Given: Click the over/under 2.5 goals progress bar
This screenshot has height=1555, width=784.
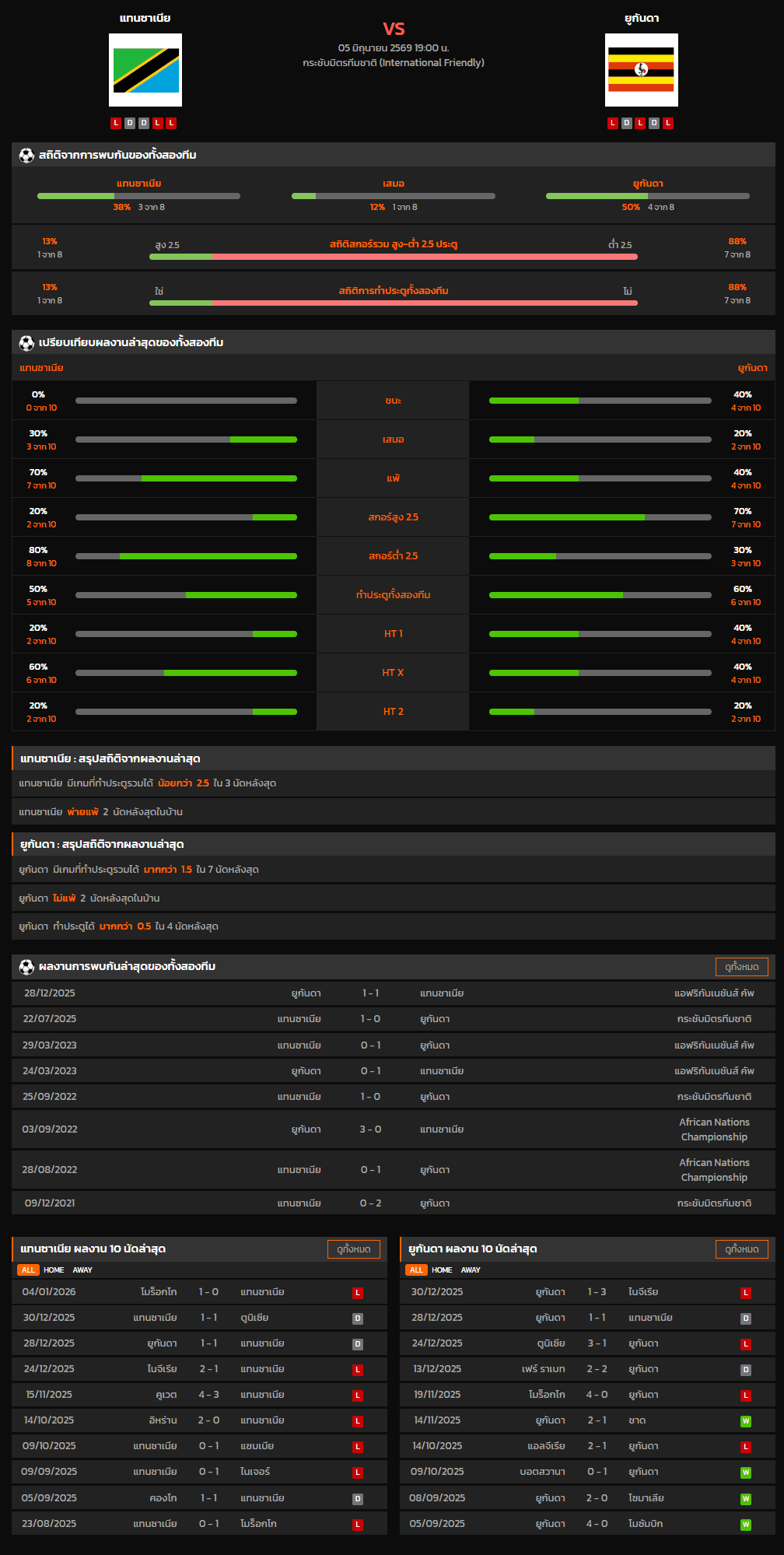Looking at the screenshot, I should (394, 256).
